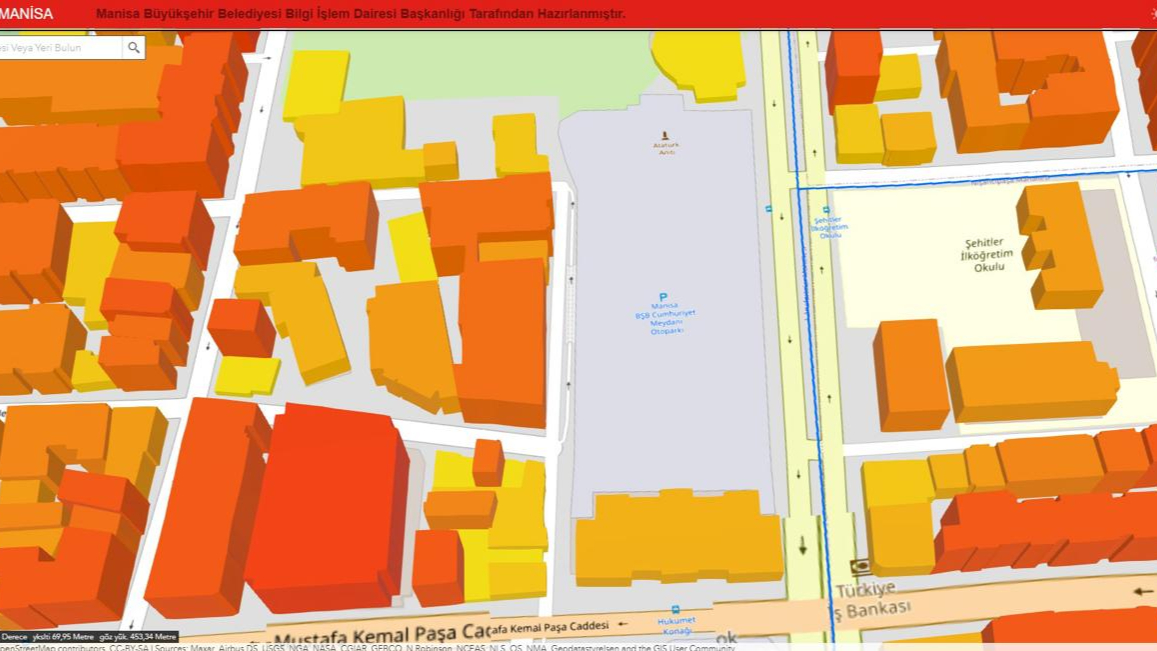Select the Atatürk Anıtı monument icon
Viewport: 1157px width, 651px height.
pyautogui.click(x=665, y=136)
